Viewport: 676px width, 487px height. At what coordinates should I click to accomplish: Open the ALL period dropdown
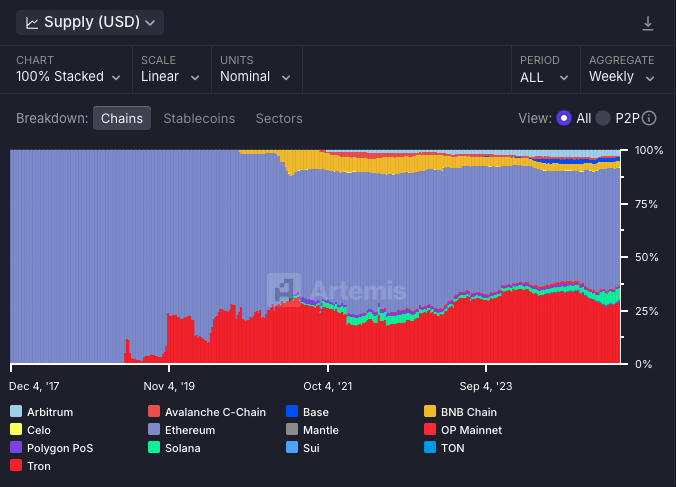544,77
